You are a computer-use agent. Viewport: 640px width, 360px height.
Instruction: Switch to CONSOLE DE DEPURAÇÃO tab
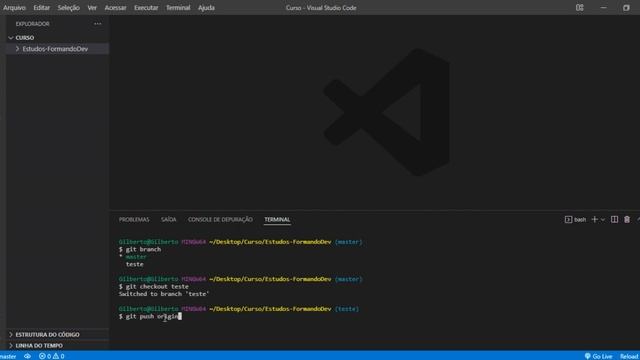pos(220,220)
